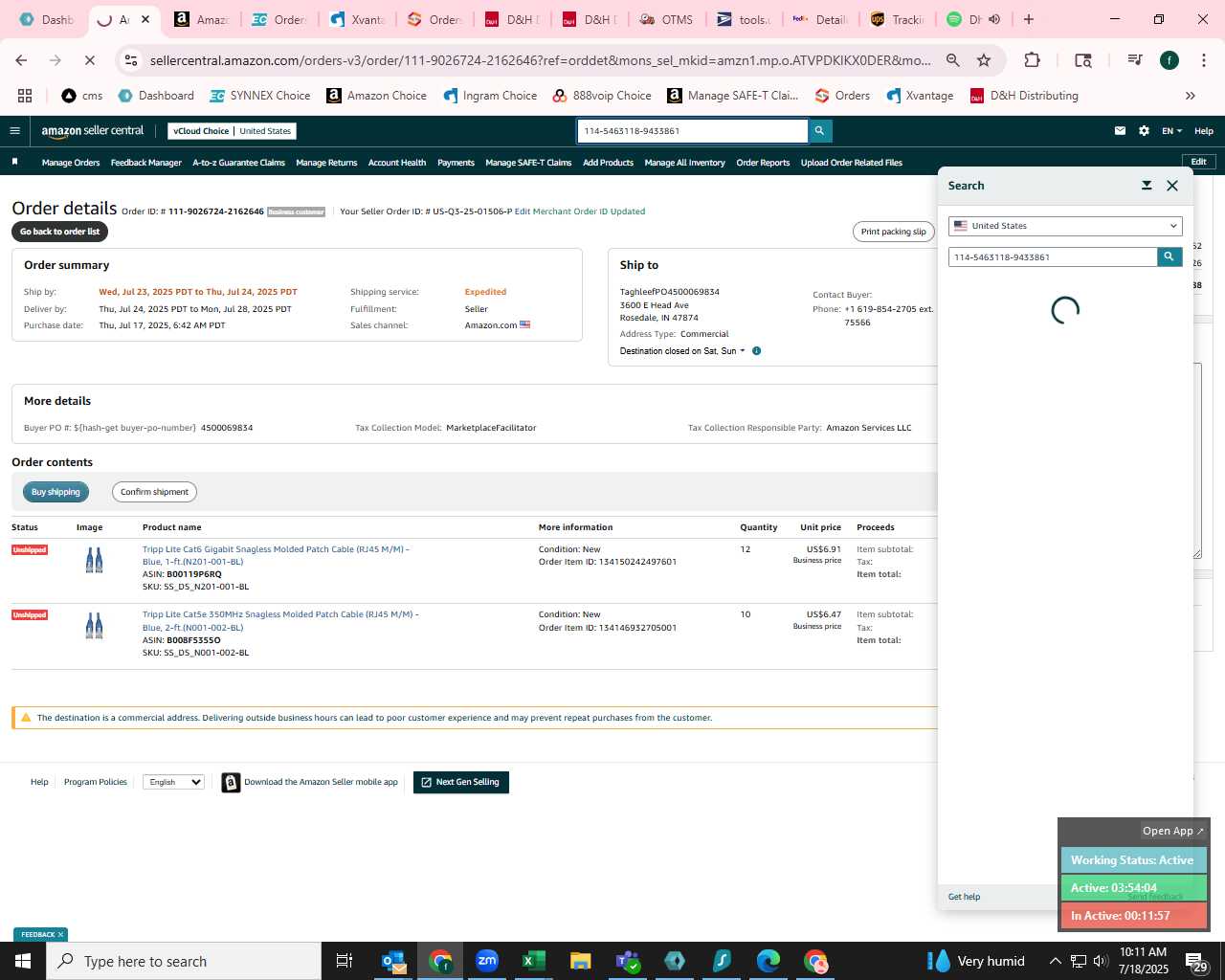Viewport: 1225px width, 980px height.
Task: Click the Confirm shipment button
Action: click(154, 492)
